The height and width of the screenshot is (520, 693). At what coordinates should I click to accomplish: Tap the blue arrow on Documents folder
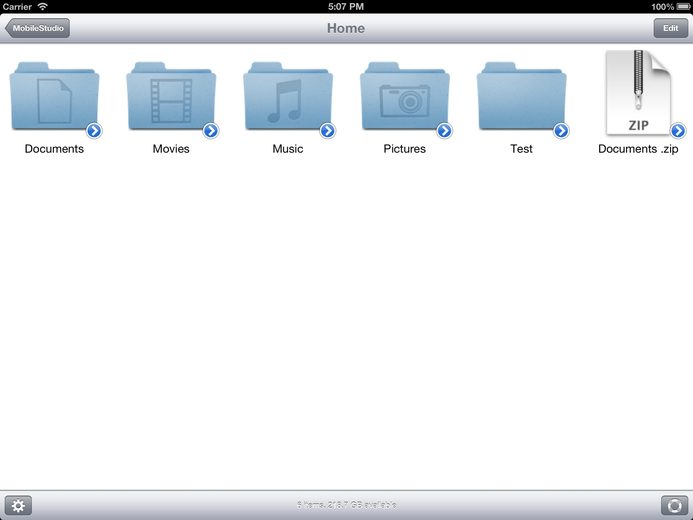(x=94, y=131)
